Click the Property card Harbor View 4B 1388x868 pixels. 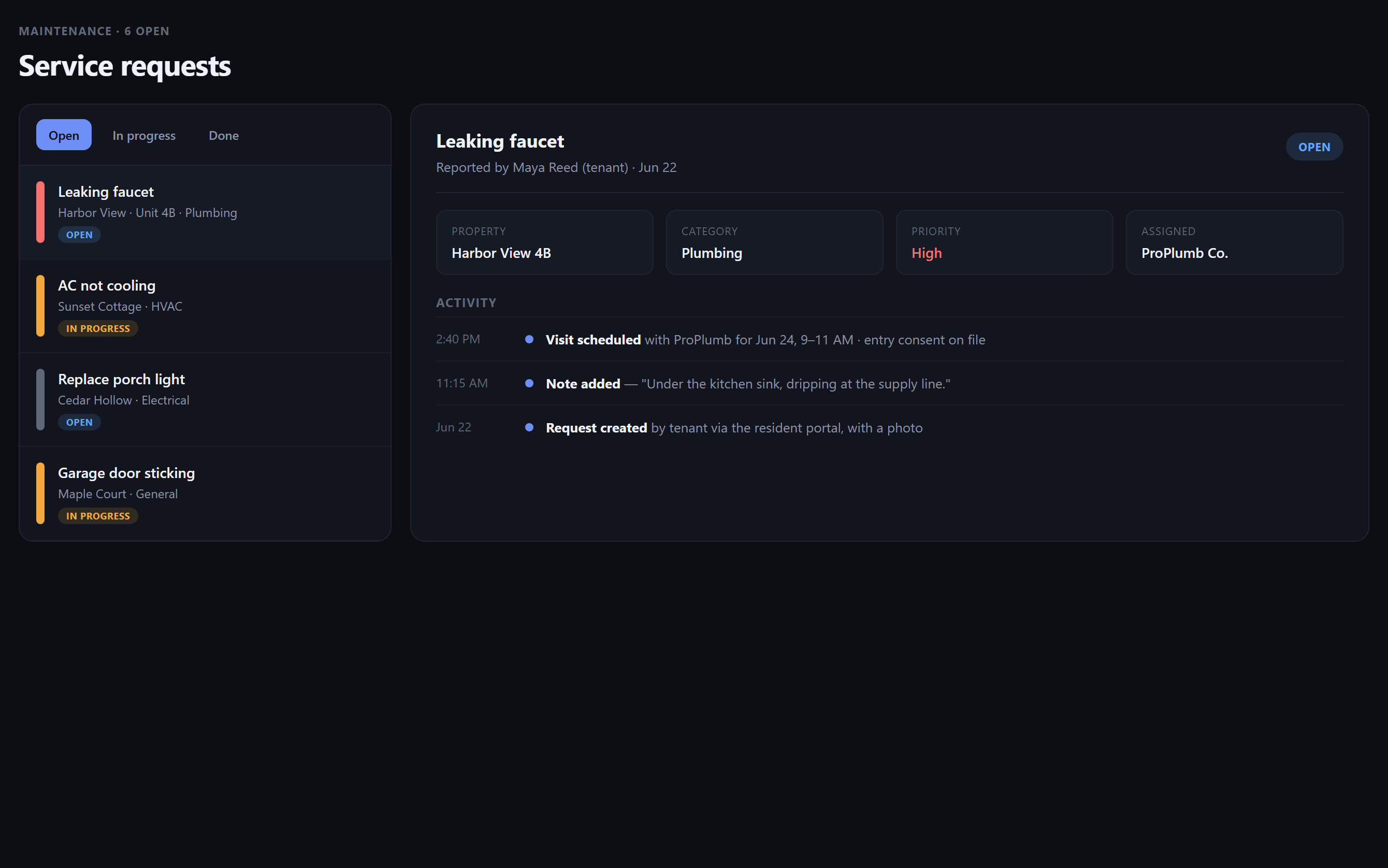(545, 242)
